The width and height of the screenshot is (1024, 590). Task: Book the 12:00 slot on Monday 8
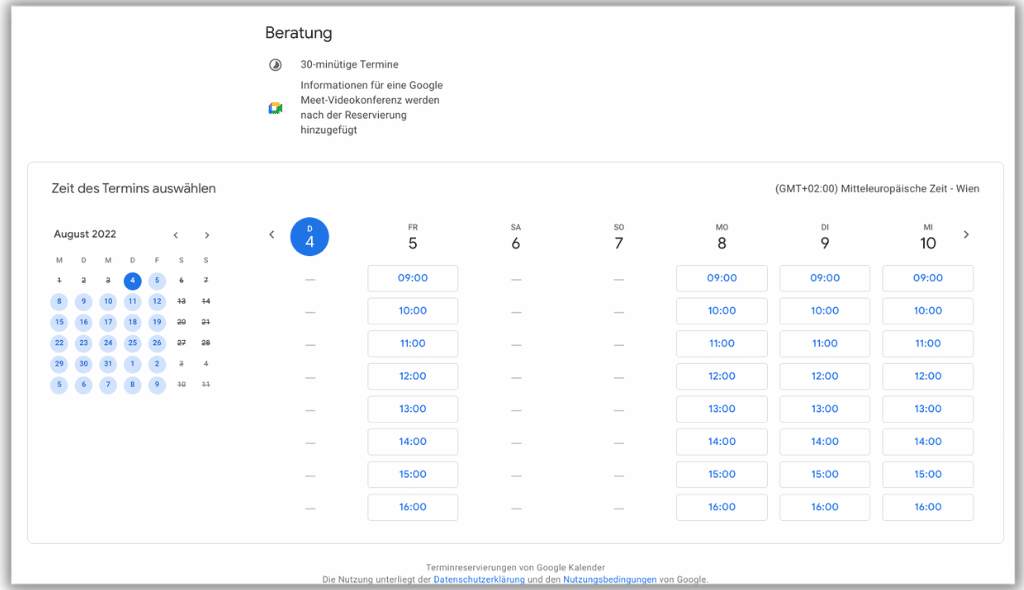721,376
